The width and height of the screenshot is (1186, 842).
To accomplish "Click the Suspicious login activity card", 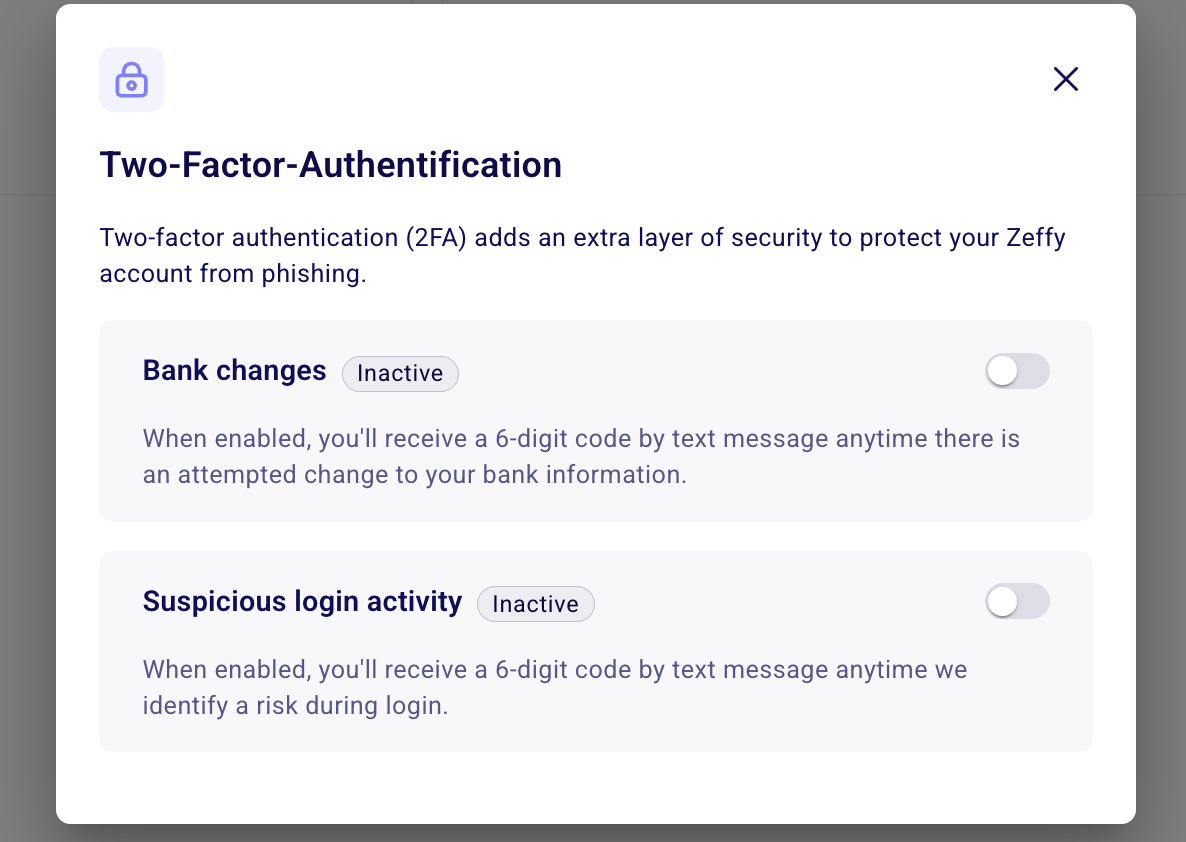I will pos(596,651).
